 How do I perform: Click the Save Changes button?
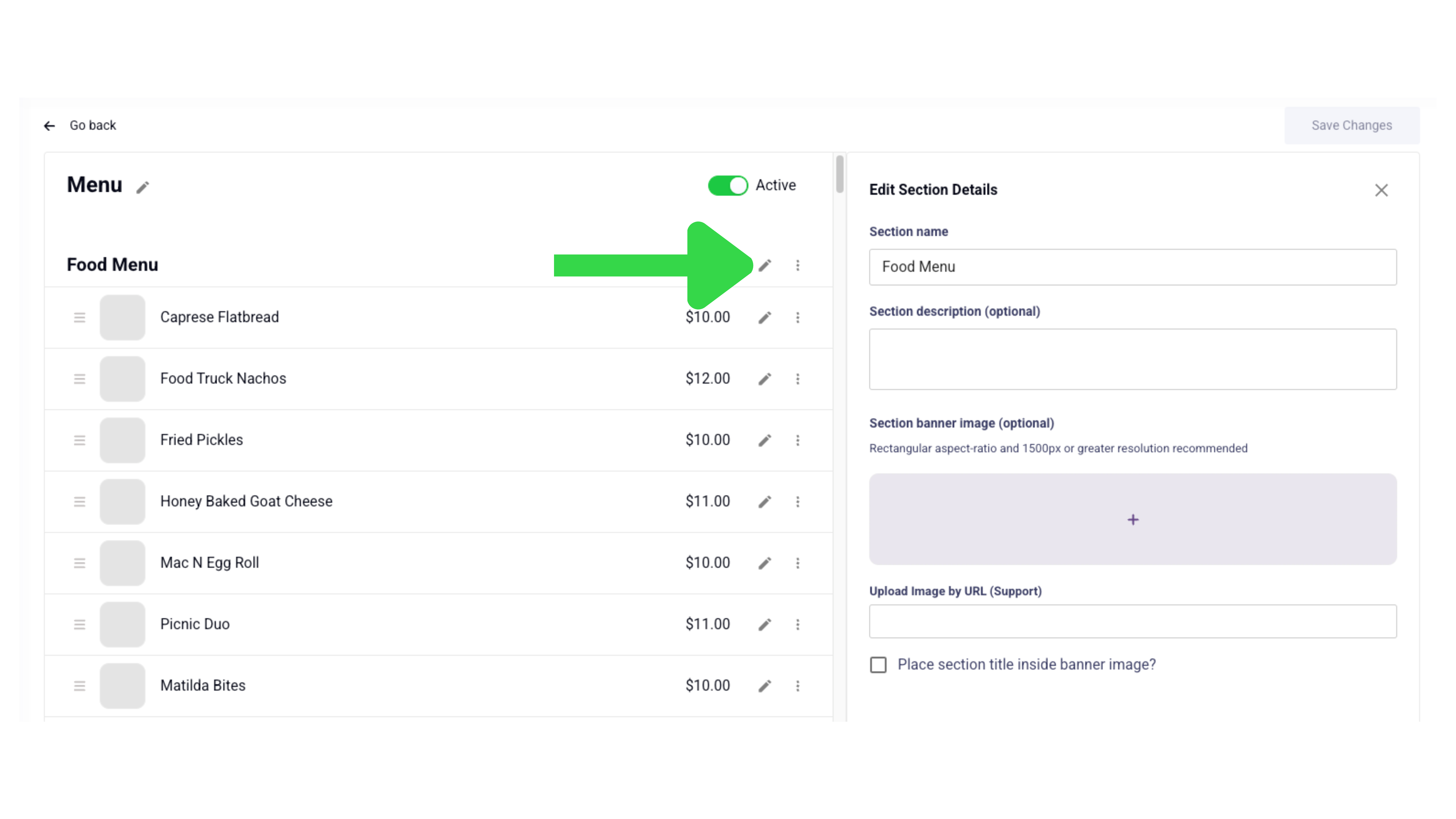click(x=1351, y=125)
